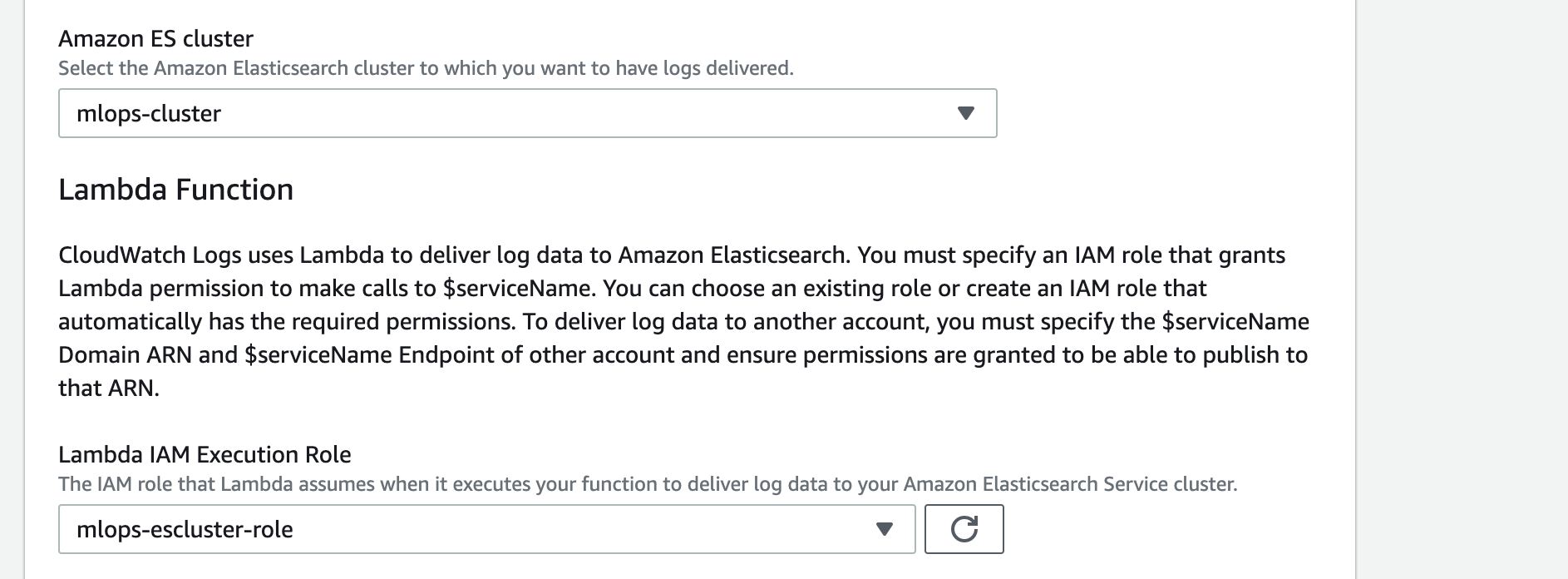Click the arrow beside mlops-cluster
The image size is (1568, 579).
[965, 113]
